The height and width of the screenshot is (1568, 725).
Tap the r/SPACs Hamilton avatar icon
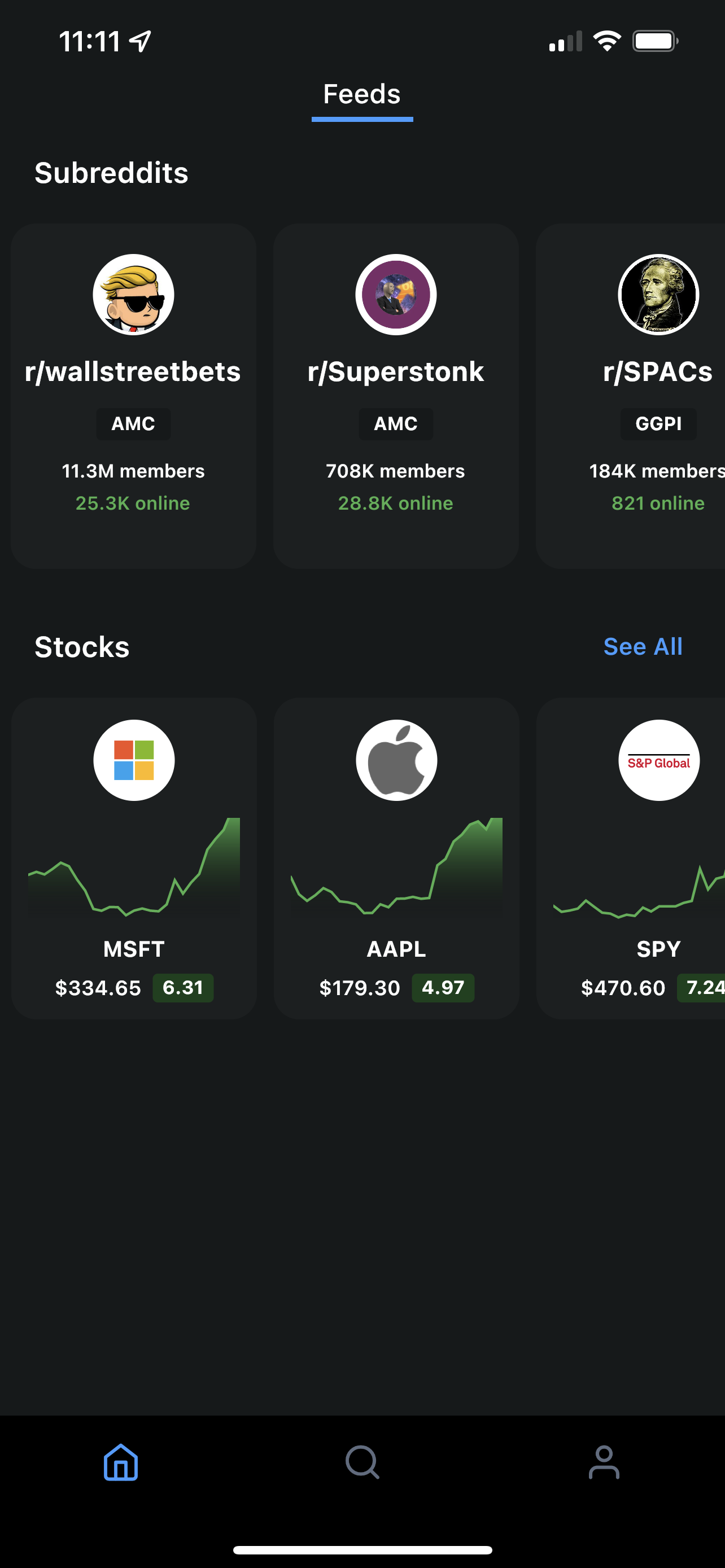click(x=658, y=295)
